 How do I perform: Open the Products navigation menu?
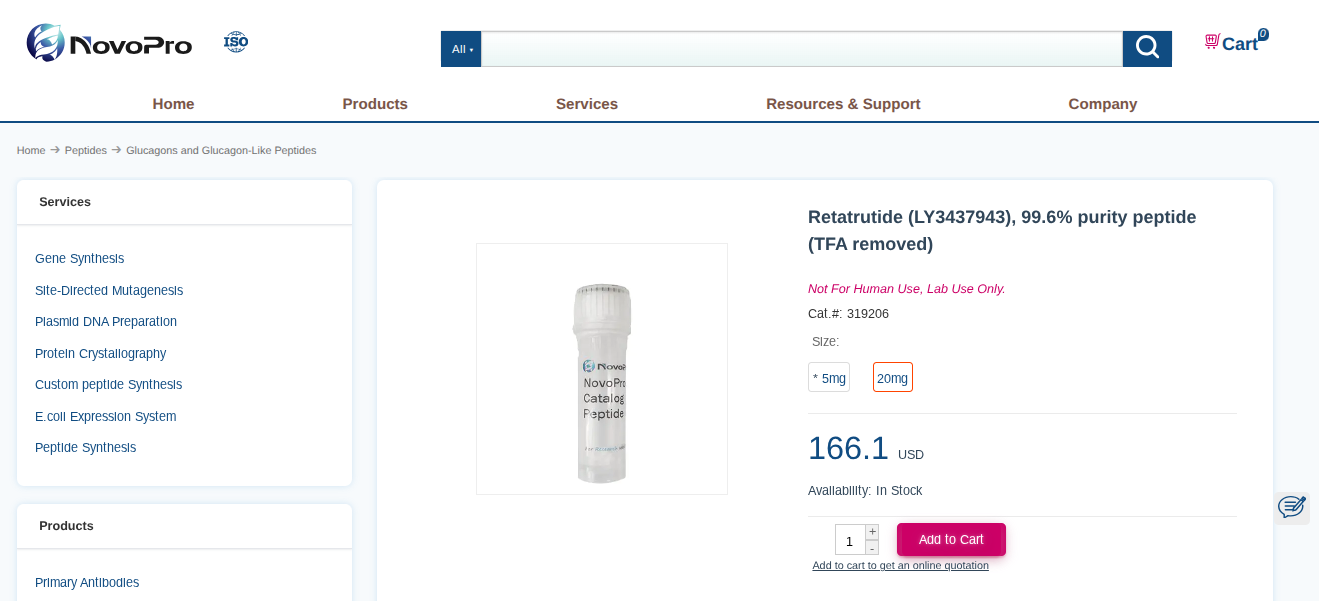coord(375,104)
